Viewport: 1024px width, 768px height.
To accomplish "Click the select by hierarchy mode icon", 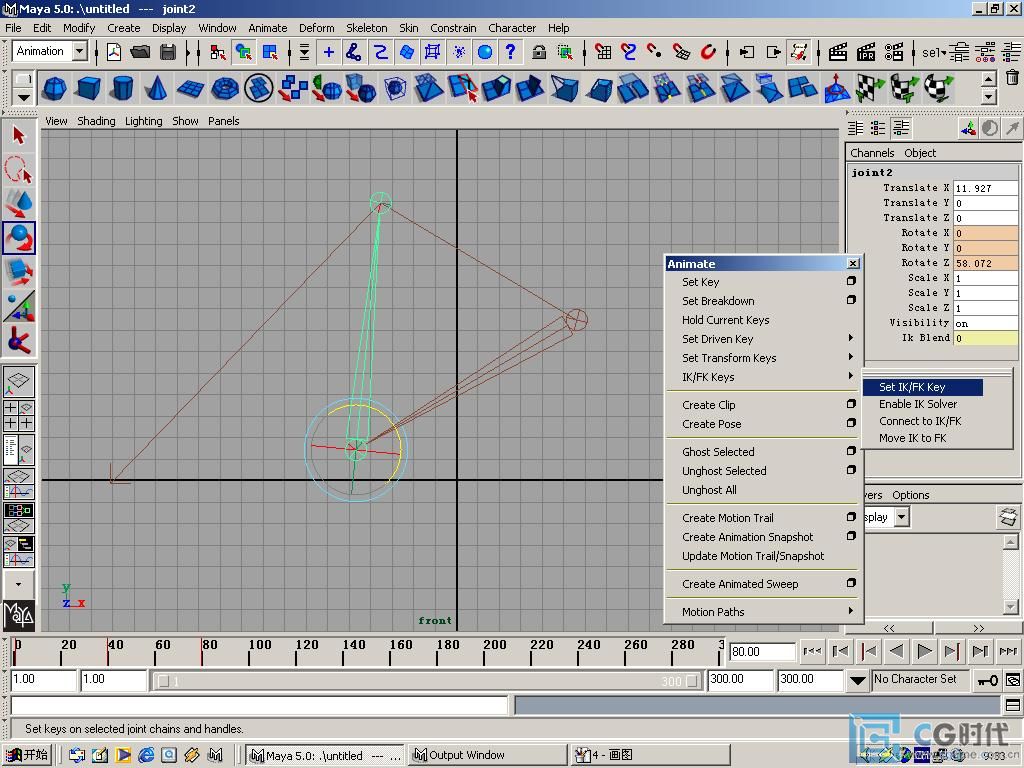I will [x=217, y=52].
